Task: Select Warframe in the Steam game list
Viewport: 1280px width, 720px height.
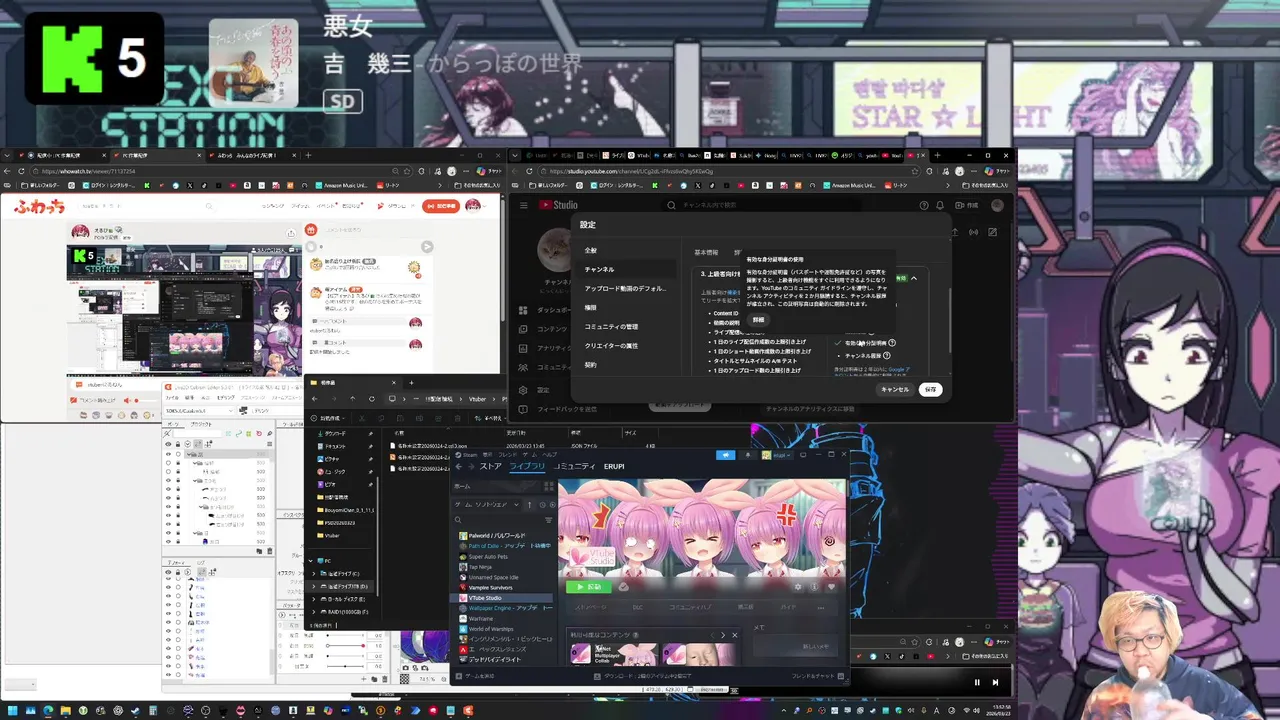Action: point(481,618)
